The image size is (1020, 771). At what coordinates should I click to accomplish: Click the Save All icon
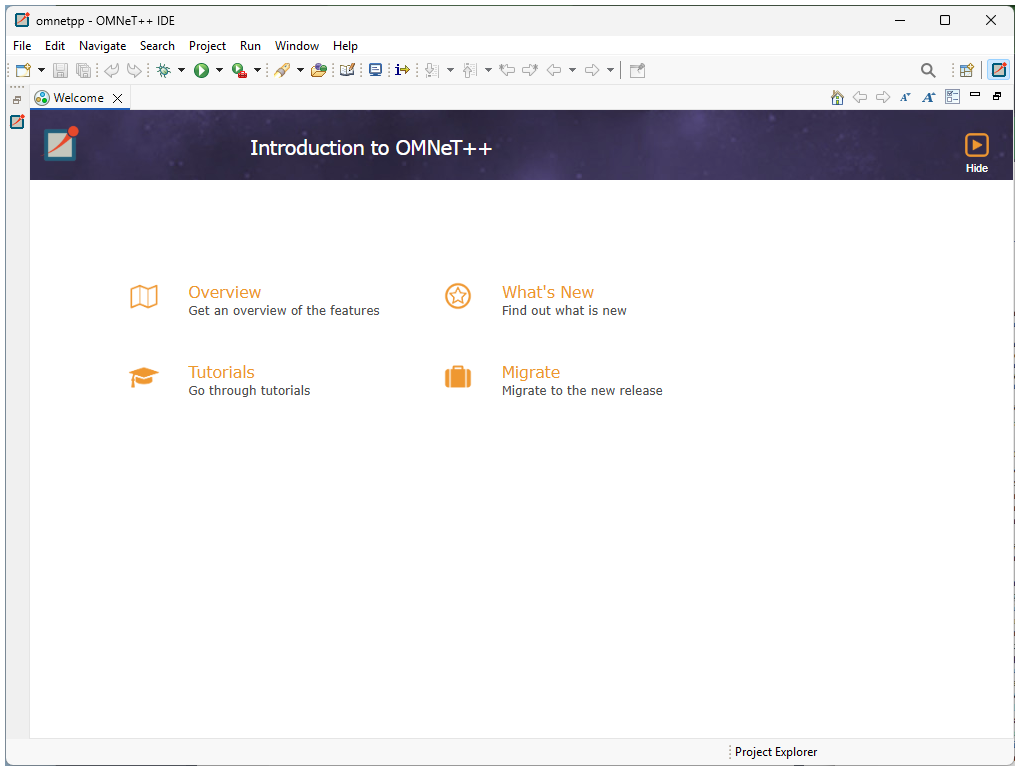click(x=84, y=70)
